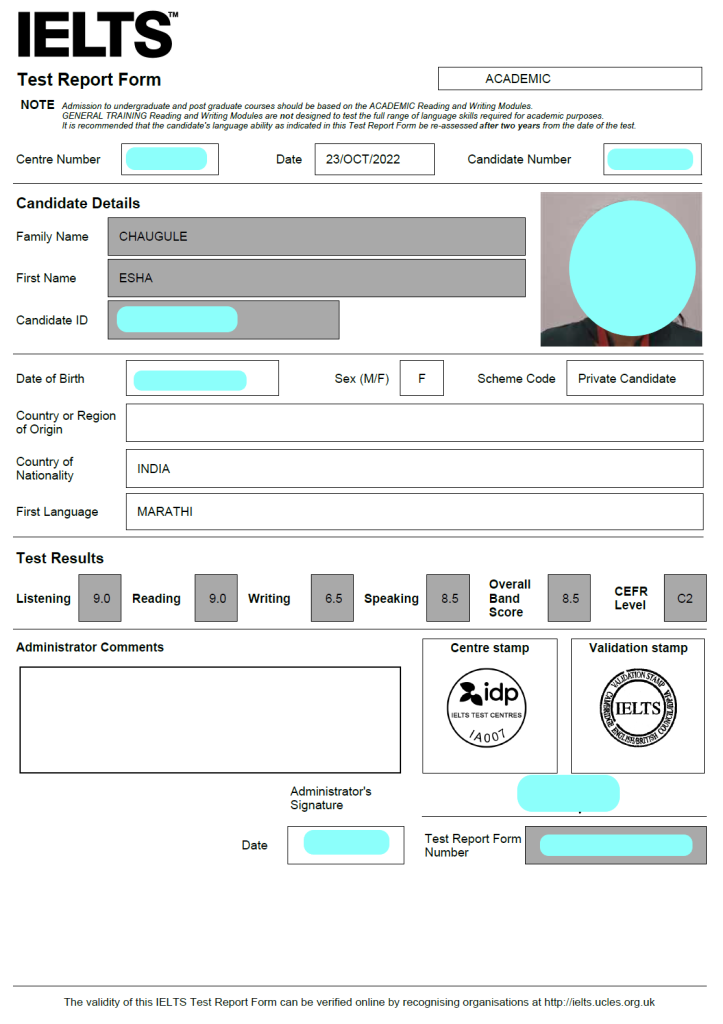Click inside the Administrator Comments box
Viewport: 723px width, 1024px height.
coord(210,719)
